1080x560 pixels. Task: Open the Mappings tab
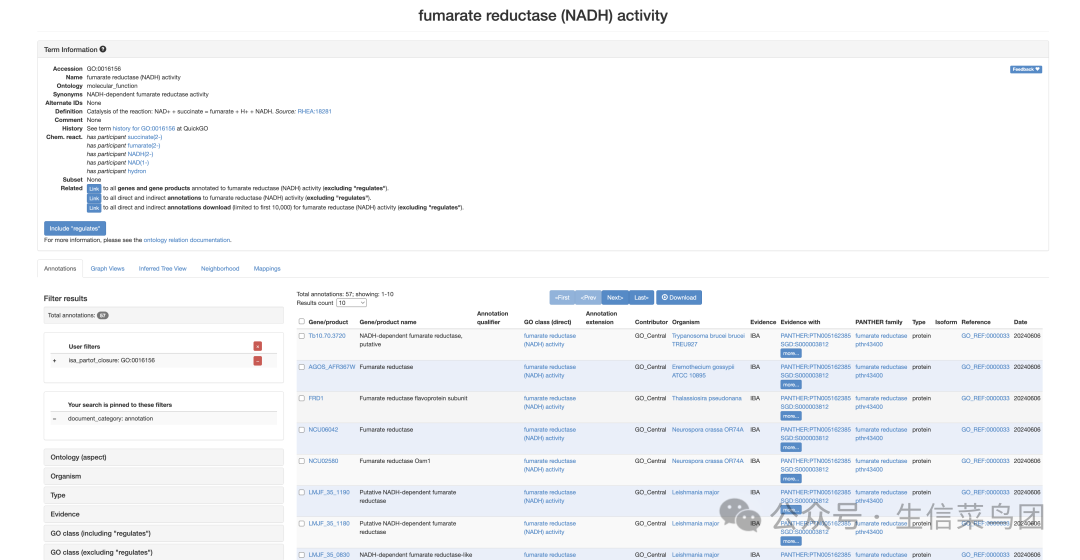(267, 269)
